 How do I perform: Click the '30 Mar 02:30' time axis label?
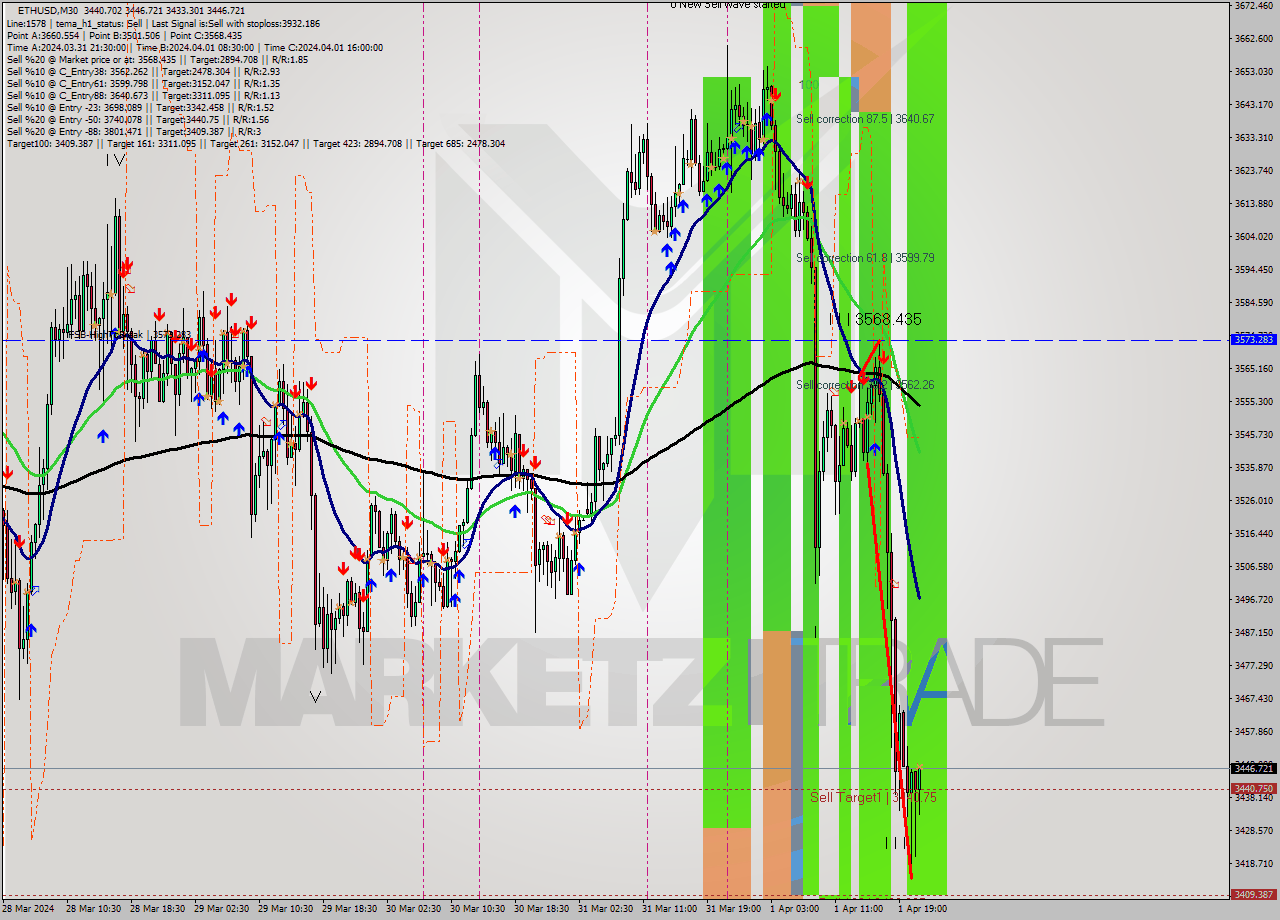coord(412,909)
